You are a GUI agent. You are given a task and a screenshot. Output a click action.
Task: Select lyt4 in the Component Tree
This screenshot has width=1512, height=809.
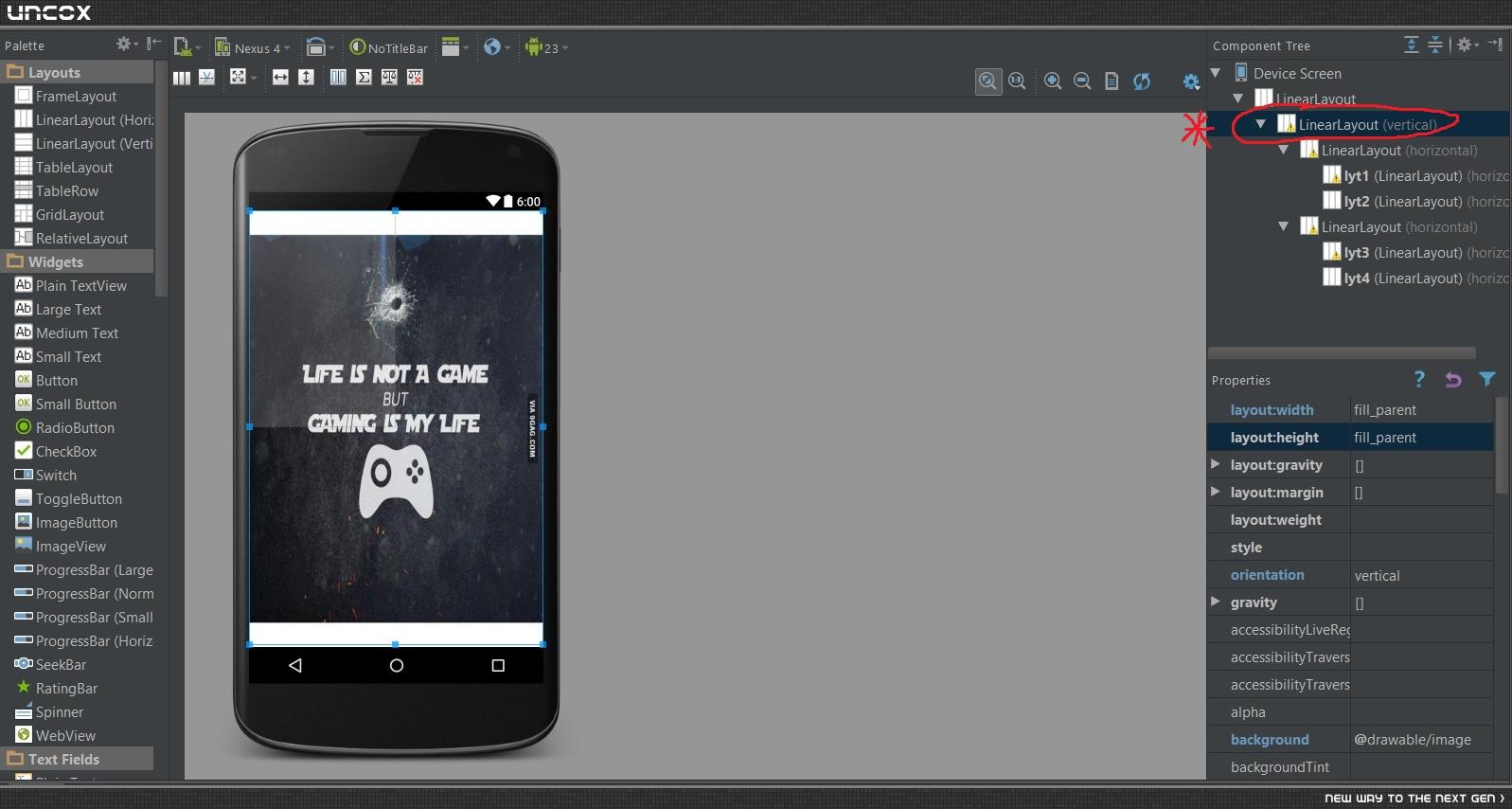pos(1415,278)
